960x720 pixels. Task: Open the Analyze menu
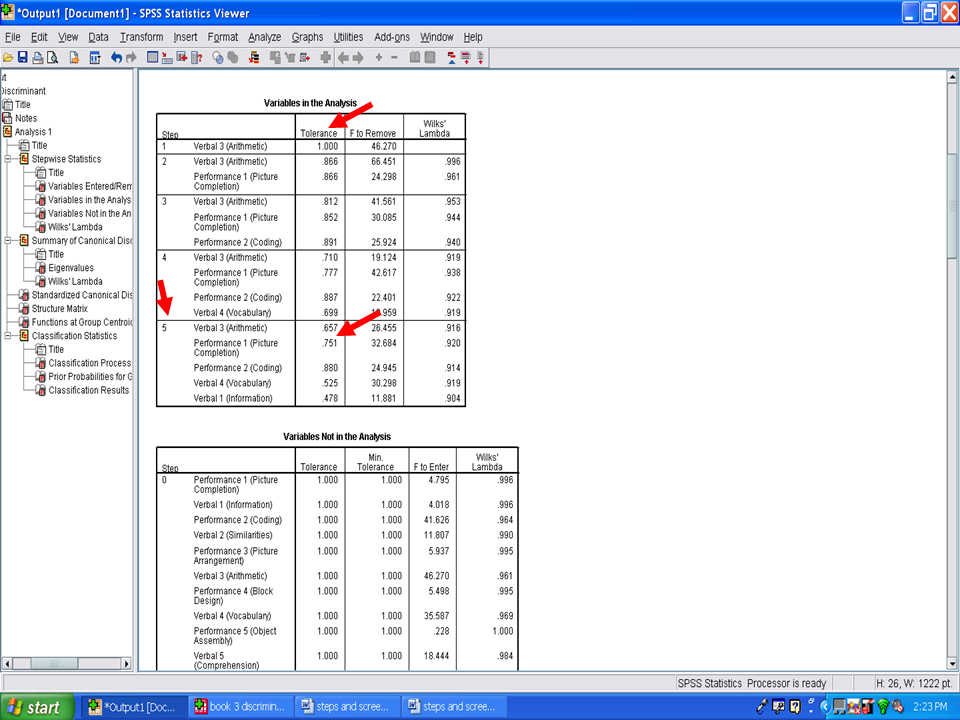click(264, 37)
